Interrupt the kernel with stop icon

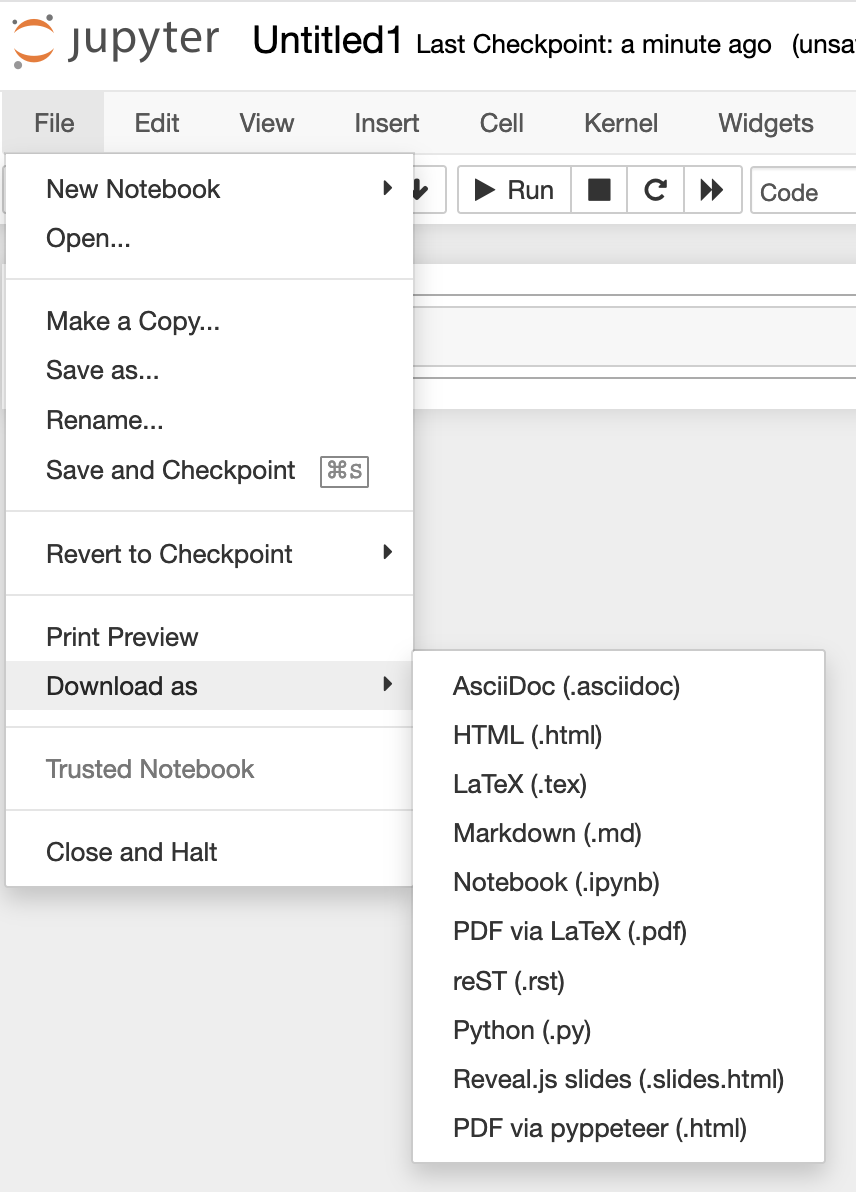(599, 189)
